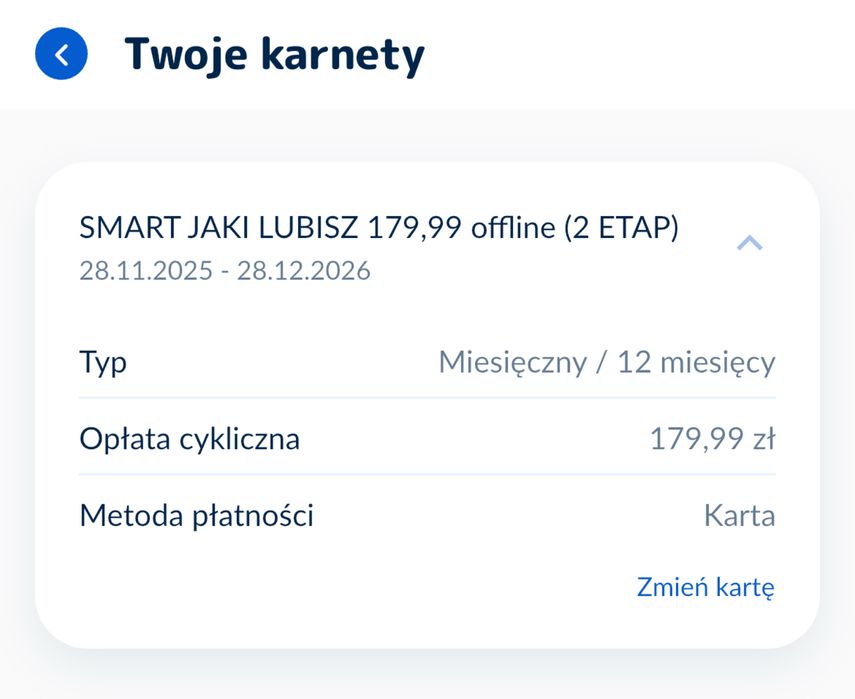
Task: Select the 179,99 zł fee amount
Action: coord(712,439)
